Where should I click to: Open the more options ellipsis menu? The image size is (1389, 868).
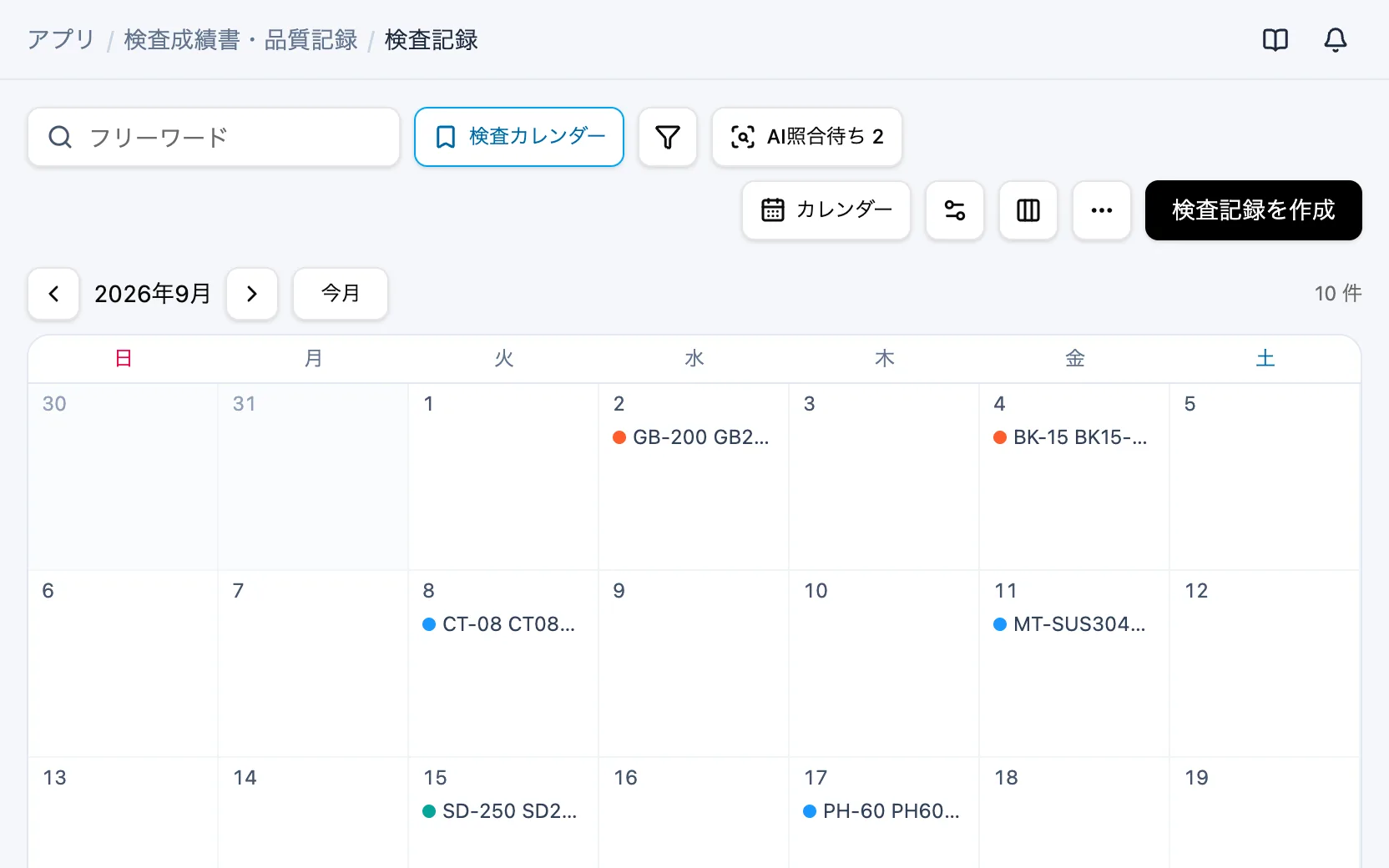[x=1102, y=210]
